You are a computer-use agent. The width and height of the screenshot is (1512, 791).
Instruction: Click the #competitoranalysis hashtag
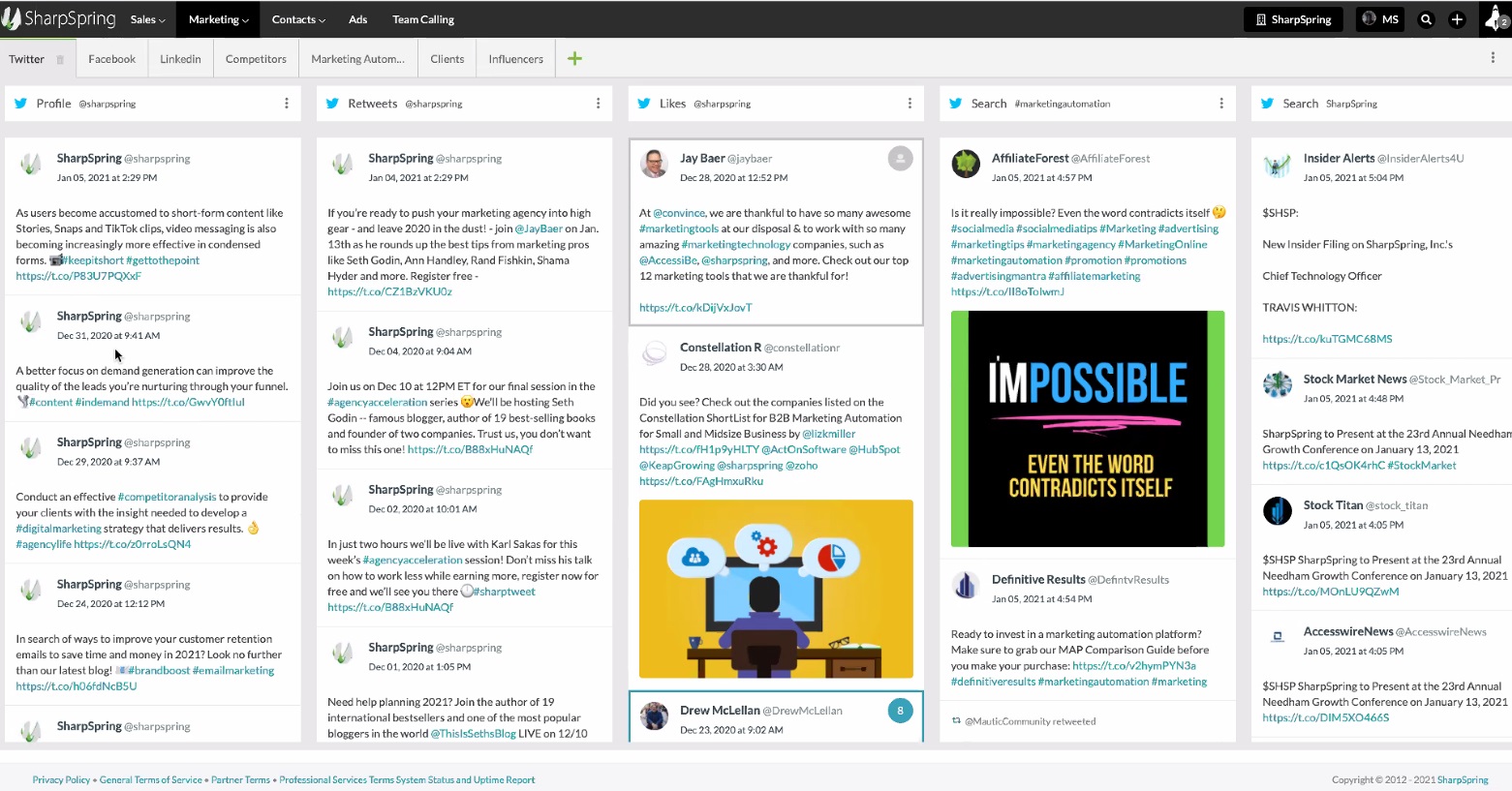167,497
